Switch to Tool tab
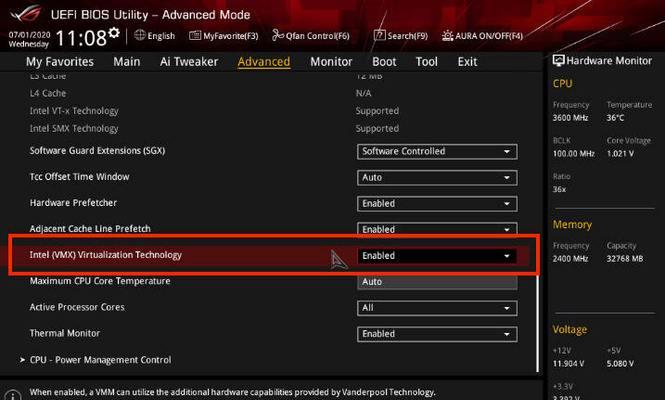The image size is (665, 400). [x=426, y=62]
